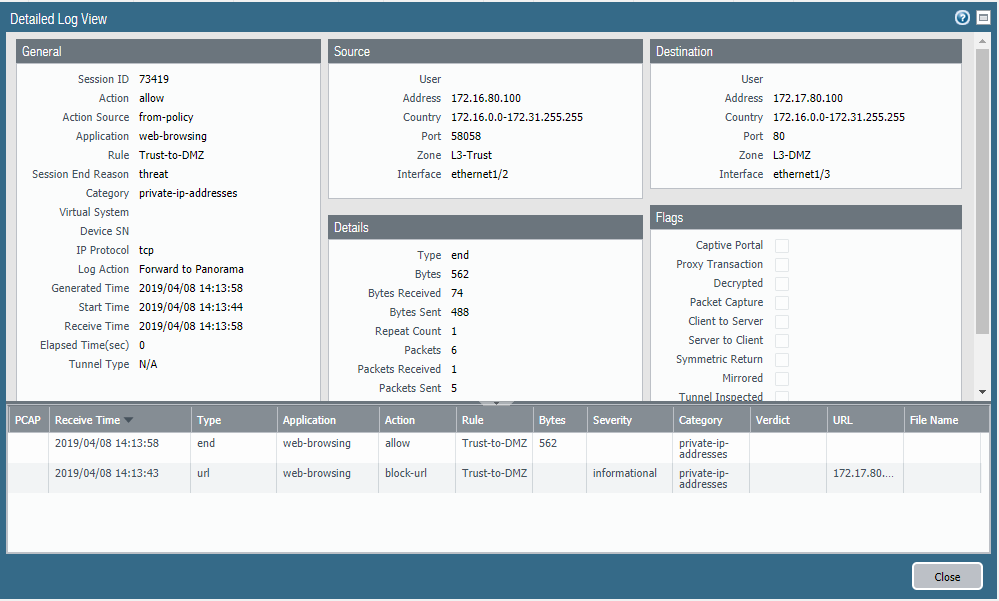Screen dimensions: 999x601
Task: Toggle the Captive Portal checkbox
Action: point(782,246)
